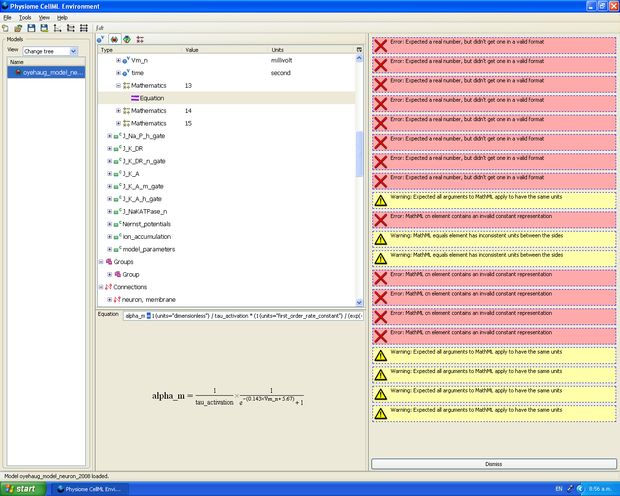
Task: Expand the J_K_A component
Action: coord(110,174)
